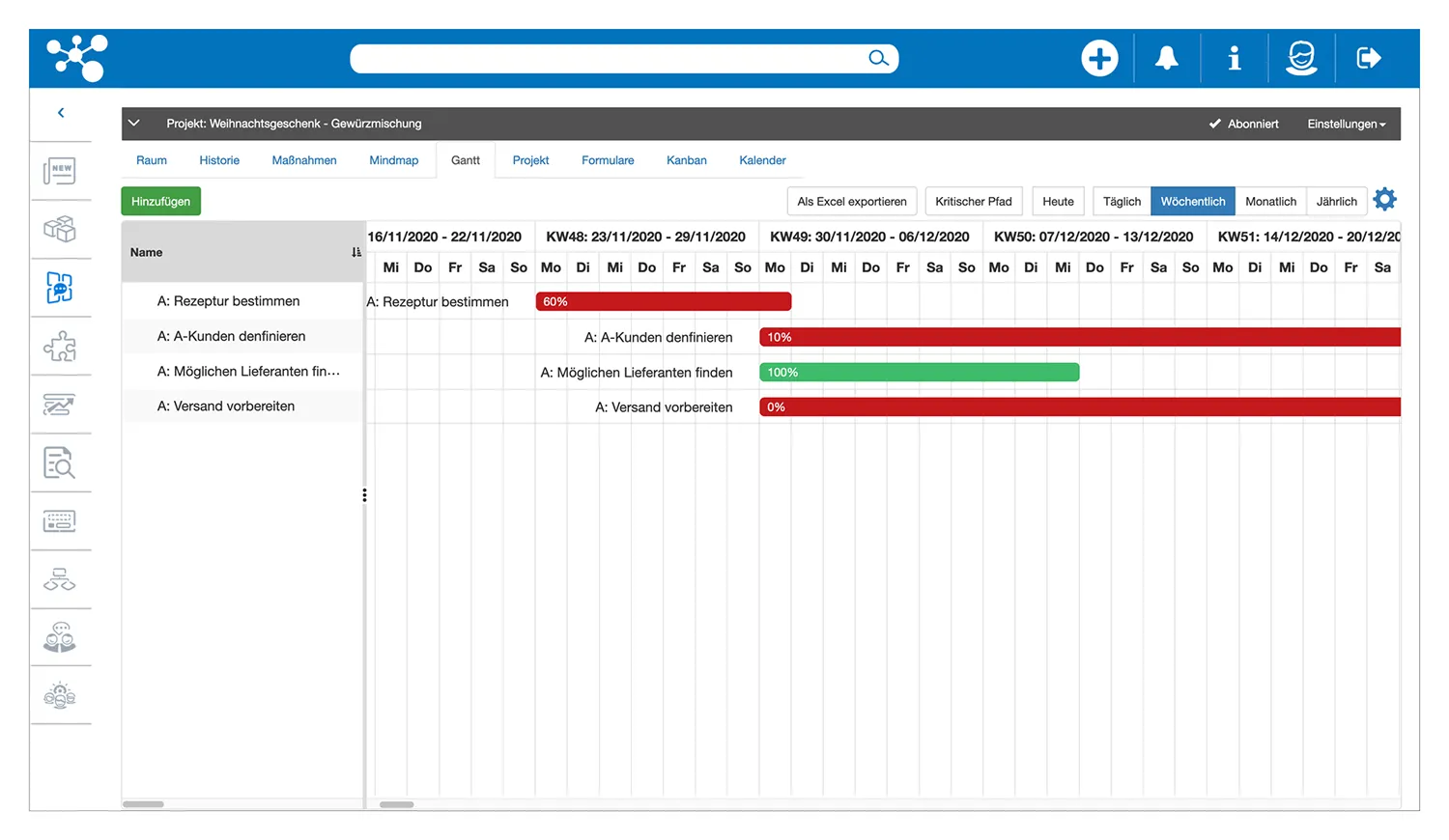Switch timeline to Täglich view
The image size is (1449, 840).
pyautogui.click(x=1122, y=201)
